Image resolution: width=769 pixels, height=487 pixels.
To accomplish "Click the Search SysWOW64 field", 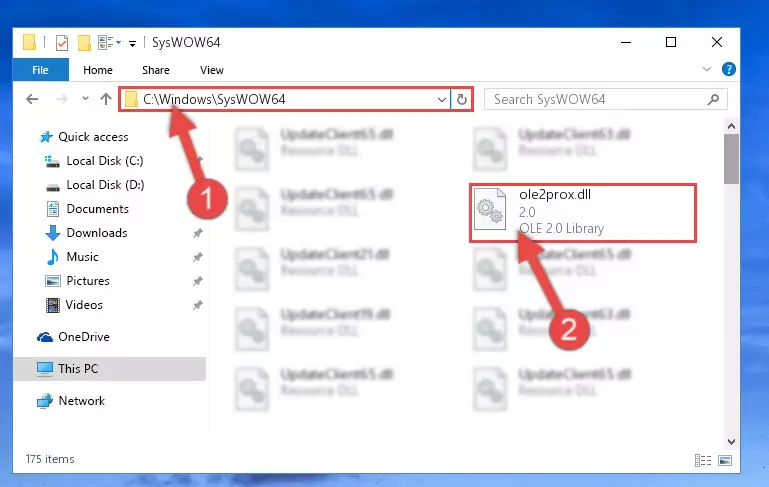I will coord(605,100).
